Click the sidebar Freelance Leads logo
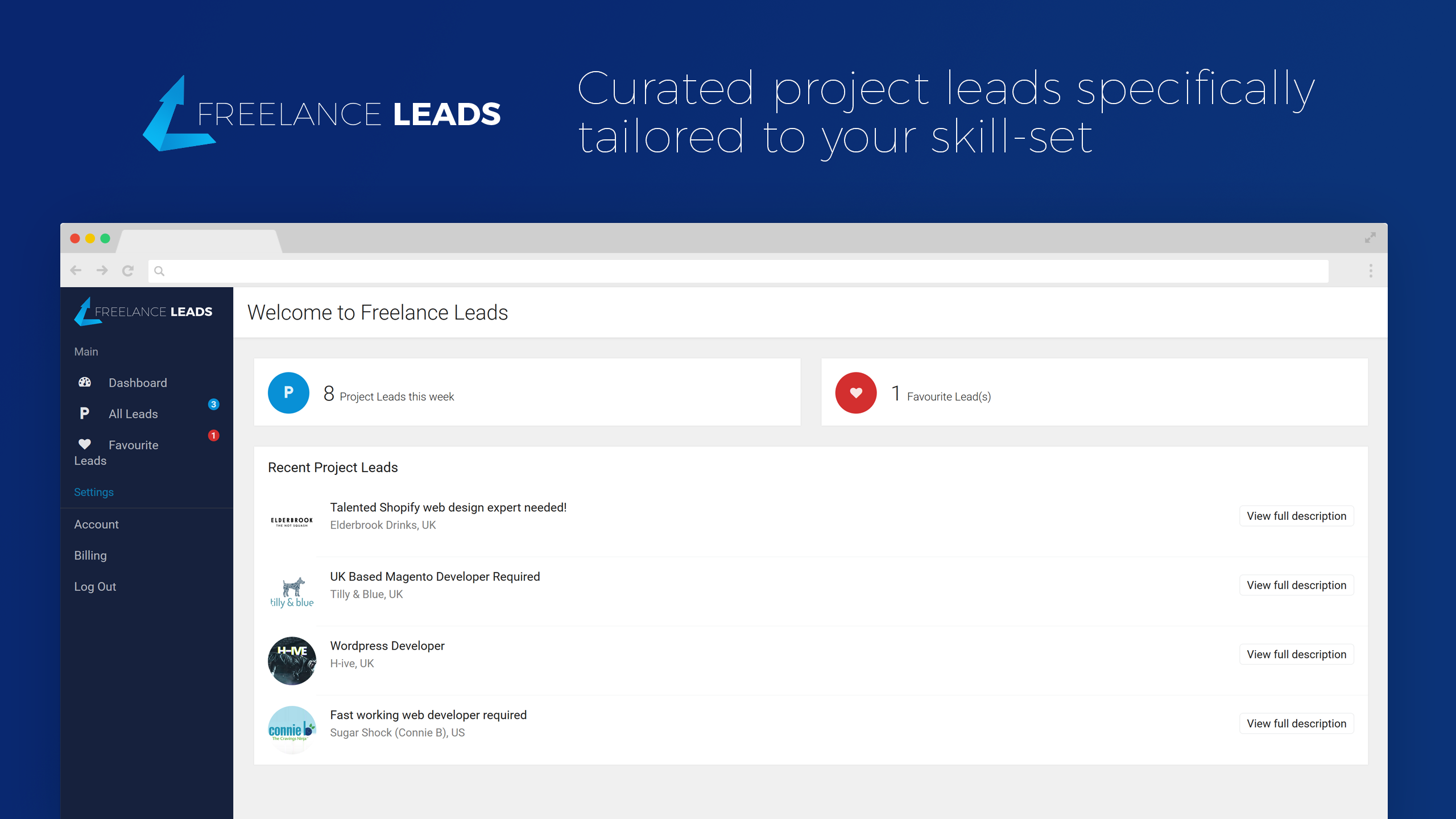This screenshot has width=1456, height=819. (143, 312)
